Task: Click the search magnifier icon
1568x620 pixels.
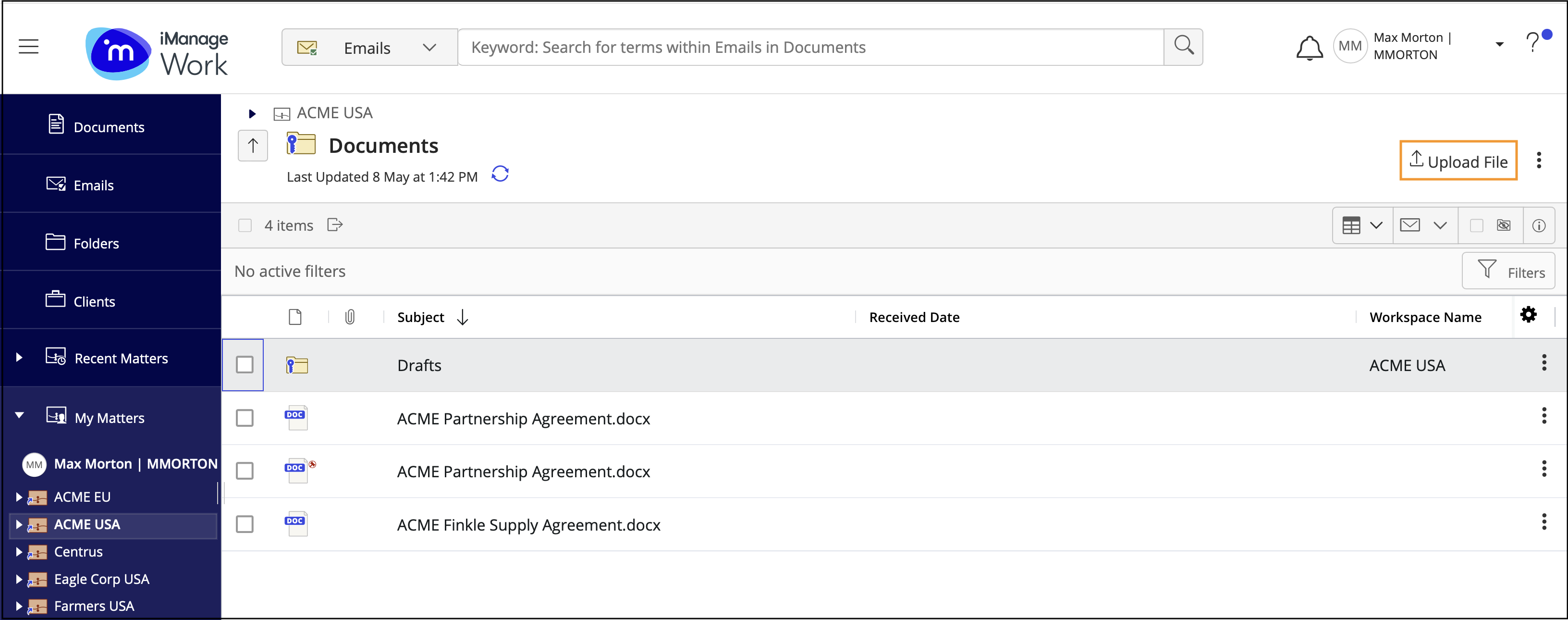Action: [x=1183, y=46]
